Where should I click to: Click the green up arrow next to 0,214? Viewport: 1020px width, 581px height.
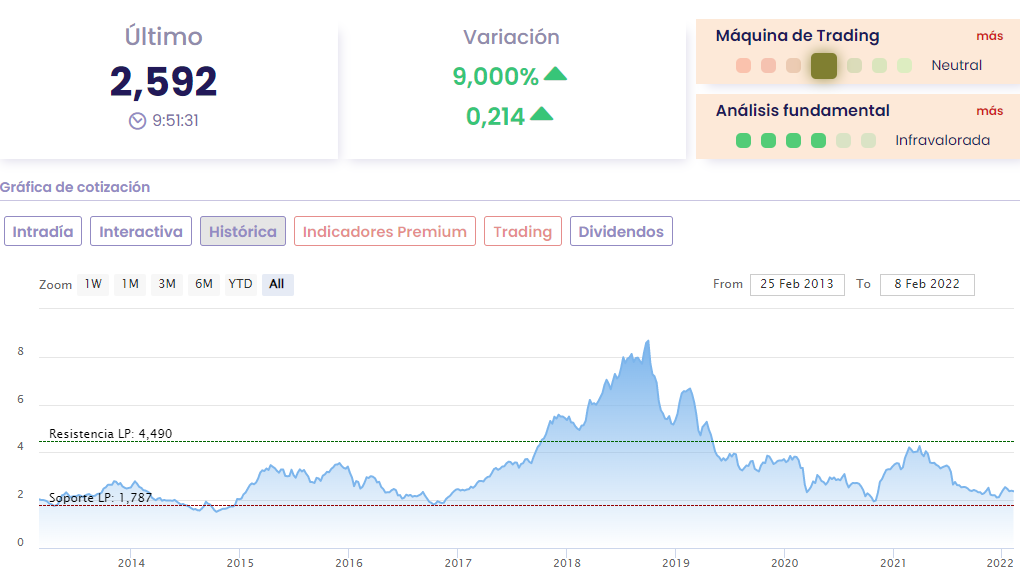tap(541, 114)
